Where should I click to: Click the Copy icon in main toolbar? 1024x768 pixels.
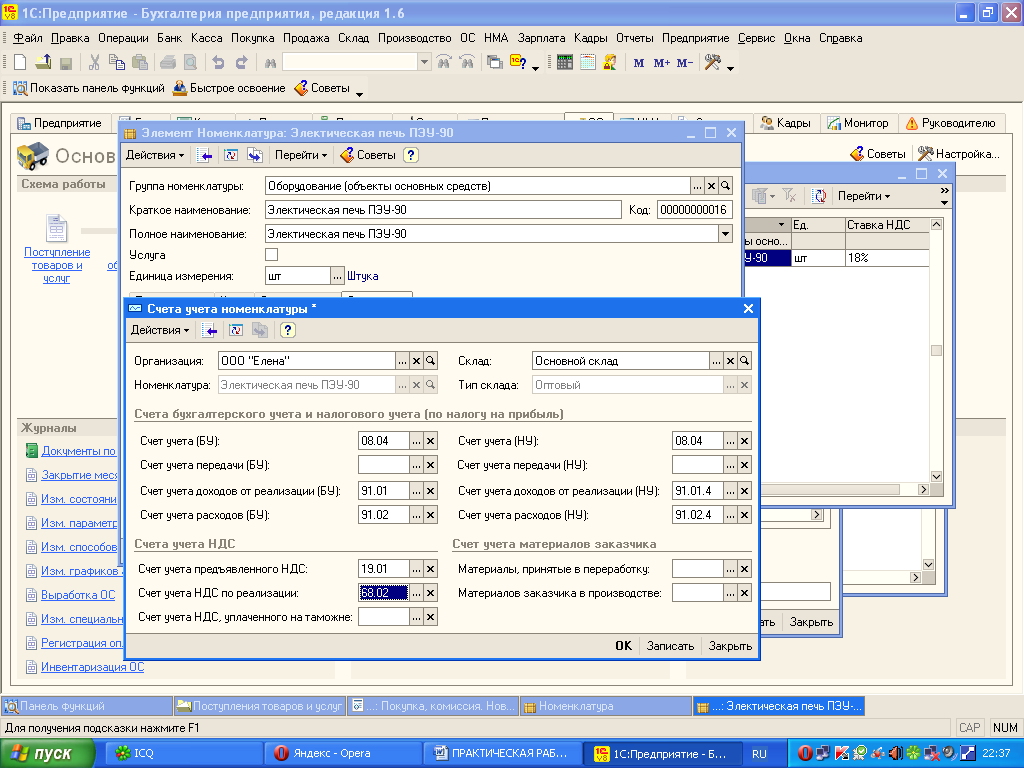pyautogui.click(x=117, y=63)
